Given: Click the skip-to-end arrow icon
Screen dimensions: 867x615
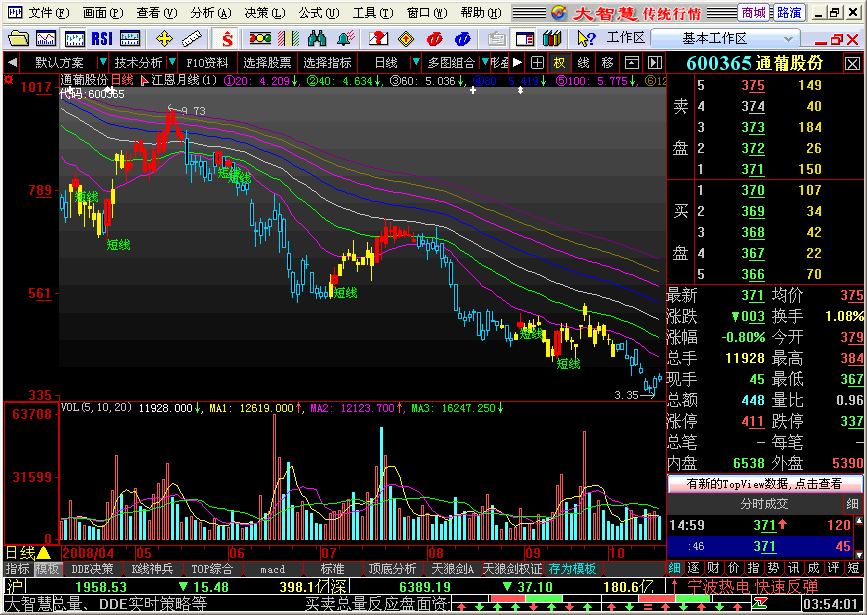Looking at the screenshot, I should tap(655, 62).
